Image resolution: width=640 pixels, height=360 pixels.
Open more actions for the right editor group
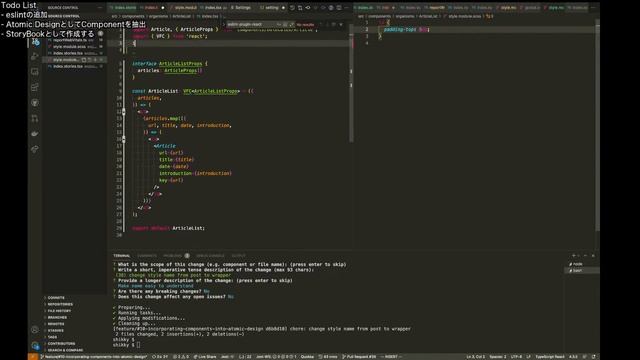pos(593,8)
